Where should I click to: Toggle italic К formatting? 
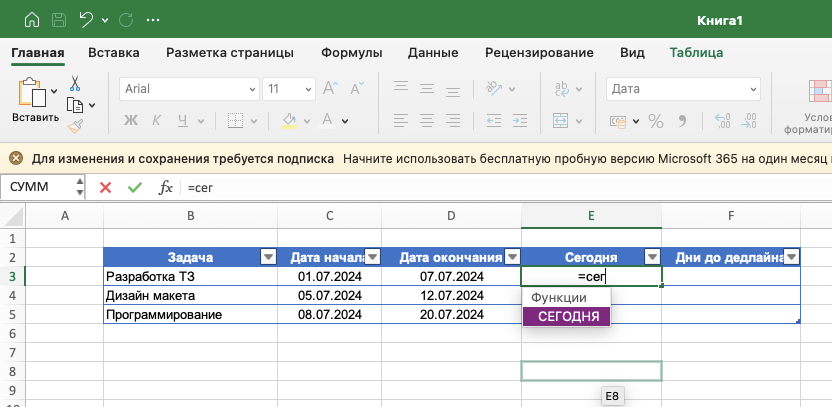pyautogui.click(x=156, y=121)
